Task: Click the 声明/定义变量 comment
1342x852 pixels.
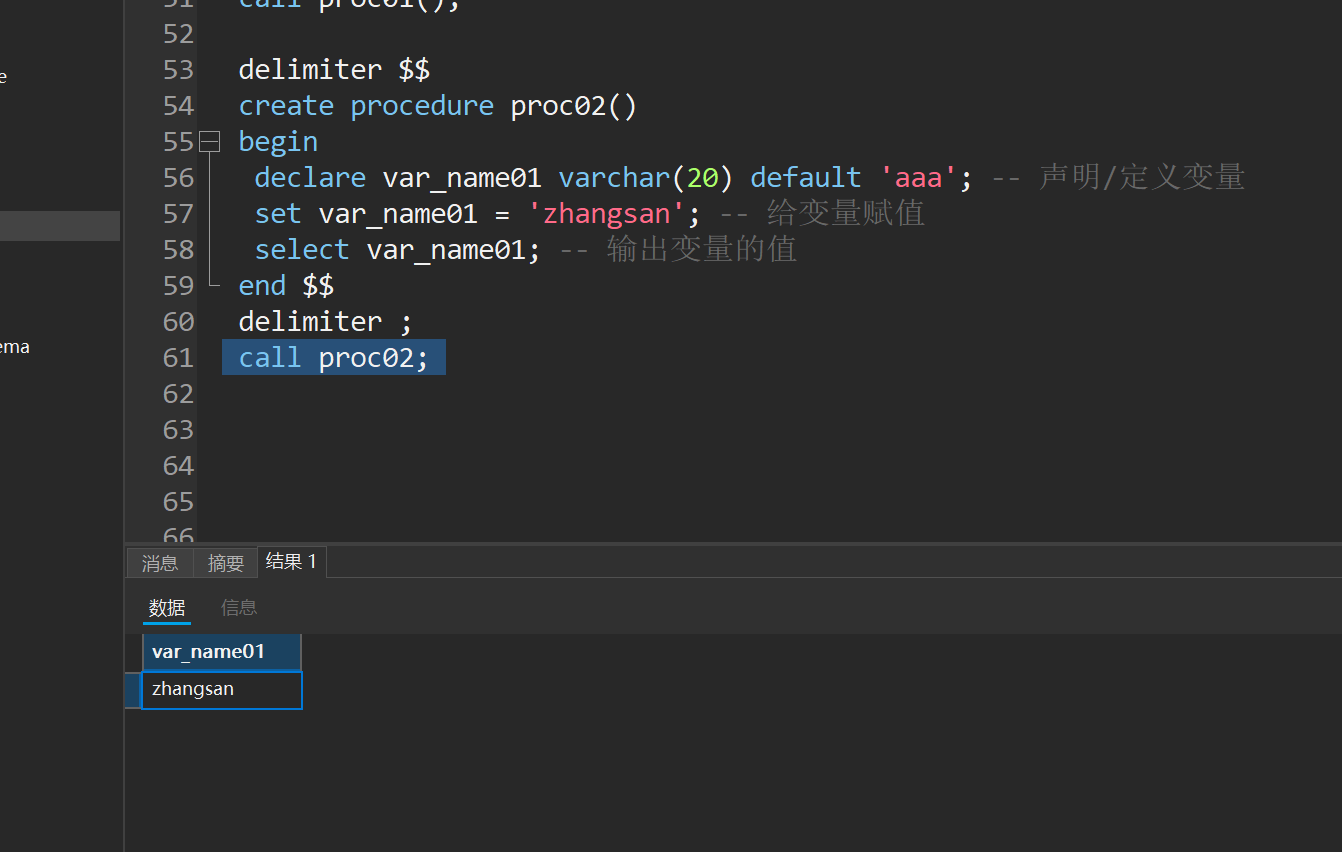Action: [x=1118, y=178]
